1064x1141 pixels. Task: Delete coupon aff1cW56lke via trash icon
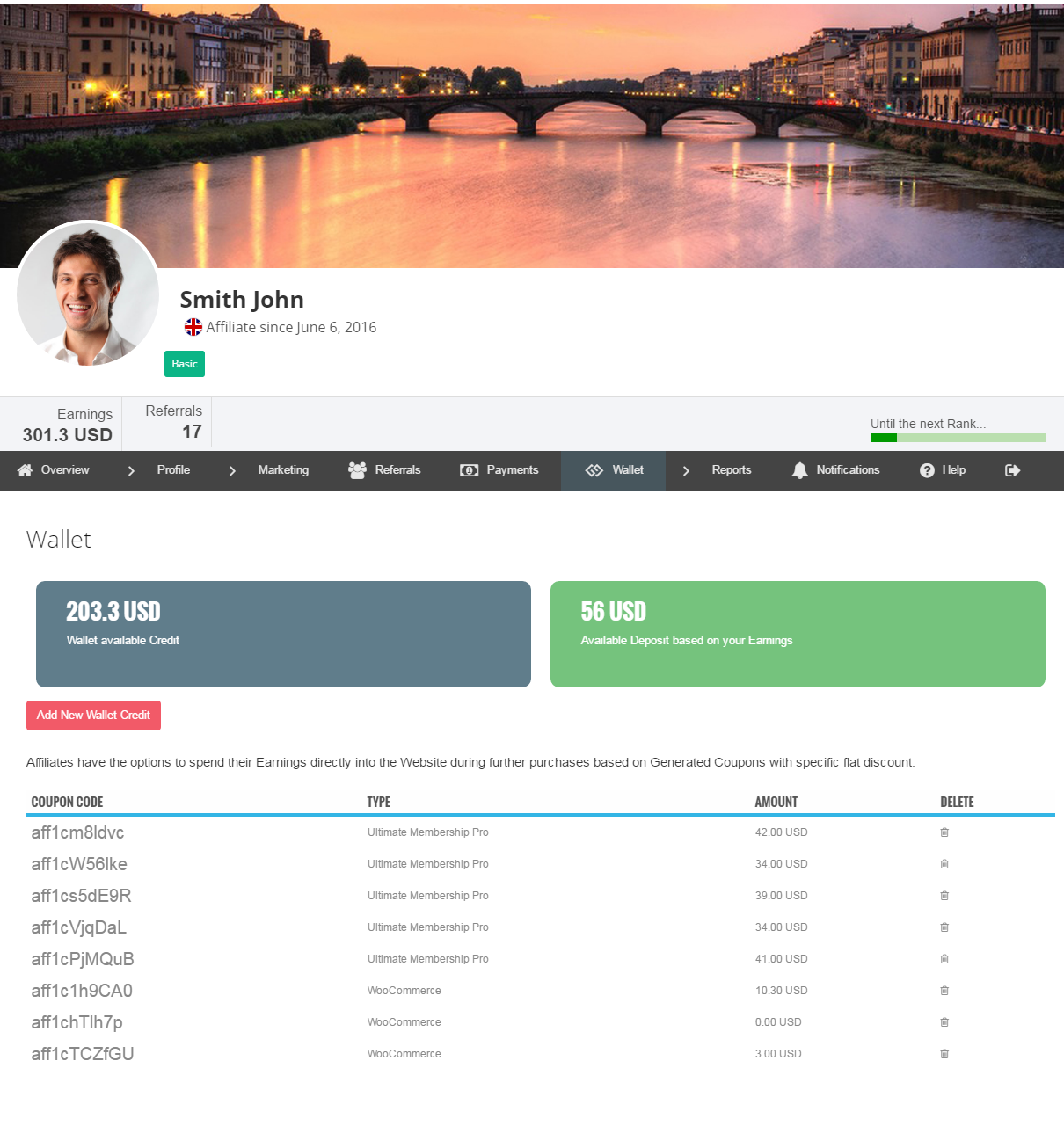(944, 864)
